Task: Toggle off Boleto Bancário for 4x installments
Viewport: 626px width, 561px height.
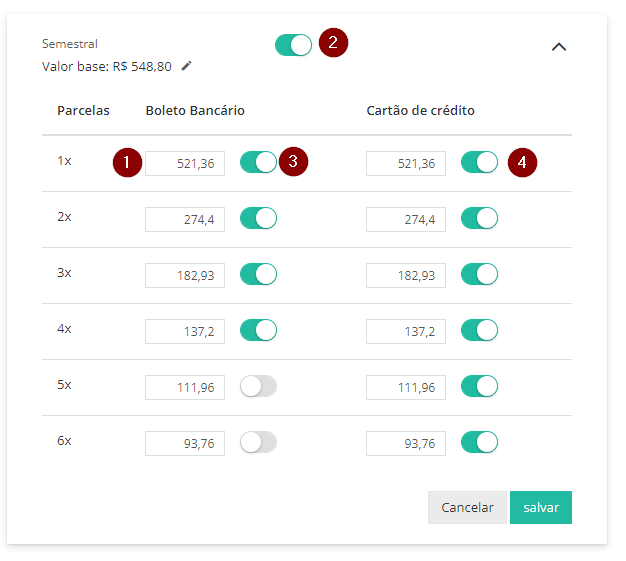Action: pyautogui.click(x=258, y=330)
